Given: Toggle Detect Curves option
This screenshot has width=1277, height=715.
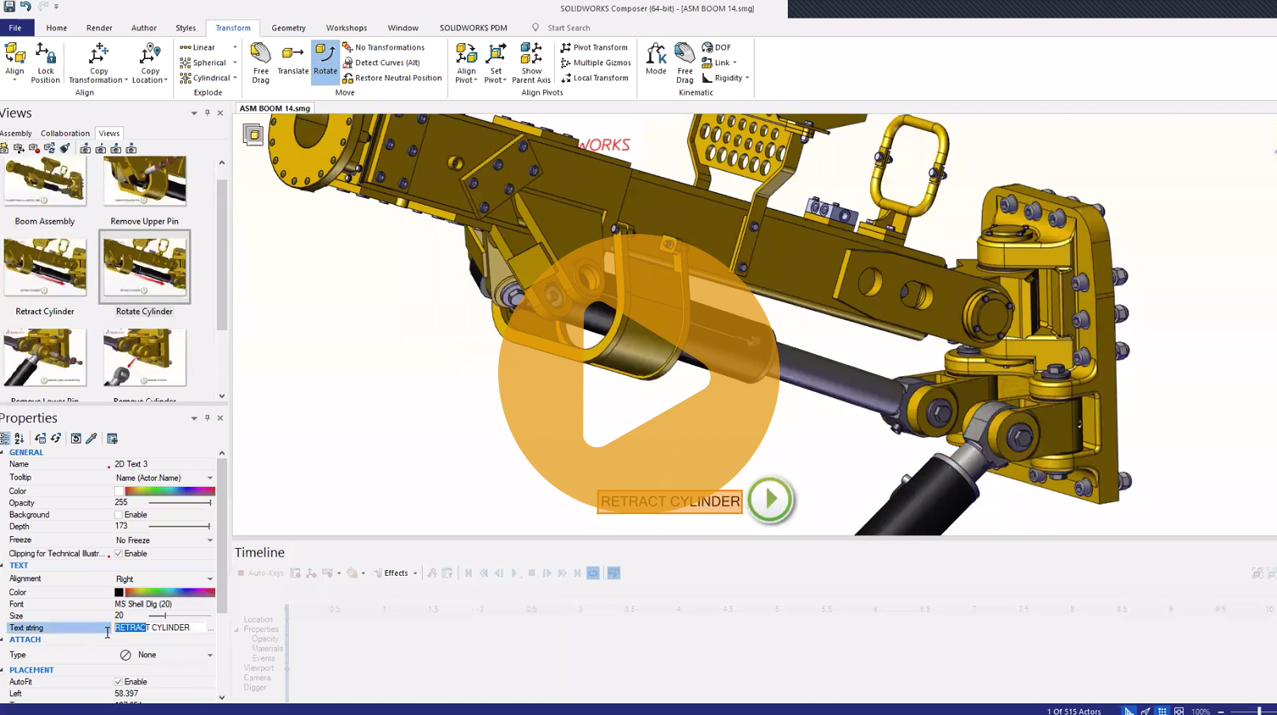Looking at the screenshot, I should coord(383,62).
